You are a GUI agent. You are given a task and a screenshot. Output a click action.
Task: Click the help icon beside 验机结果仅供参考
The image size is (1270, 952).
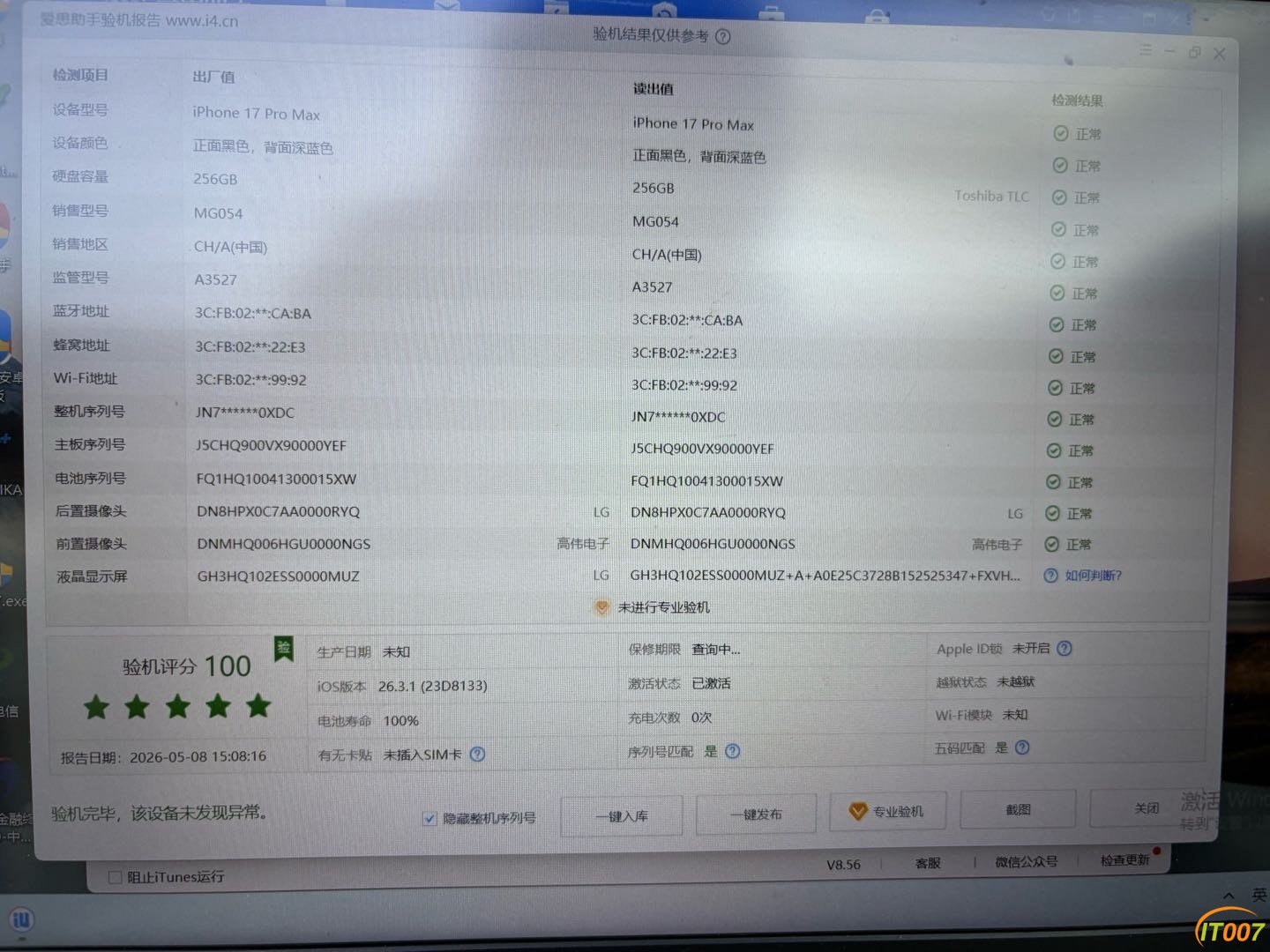723,37
